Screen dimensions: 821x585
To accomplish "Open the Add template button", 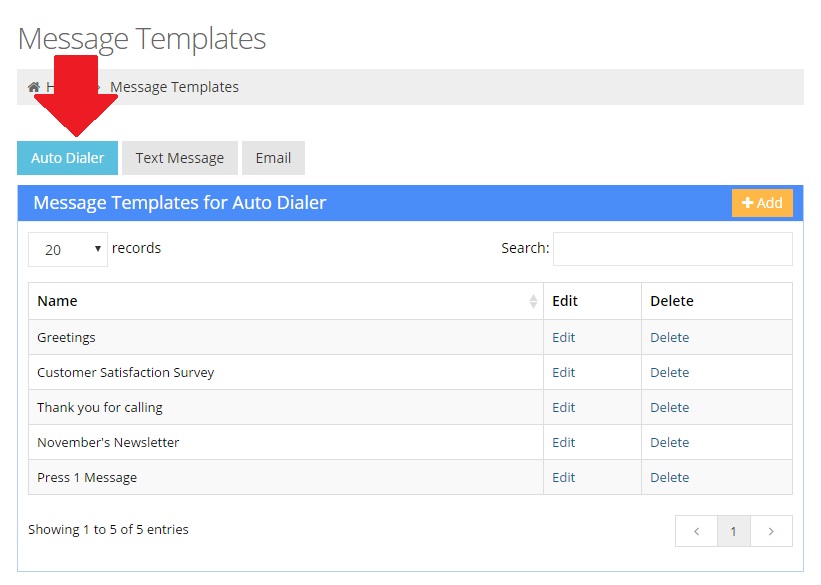I will [762, 202].
